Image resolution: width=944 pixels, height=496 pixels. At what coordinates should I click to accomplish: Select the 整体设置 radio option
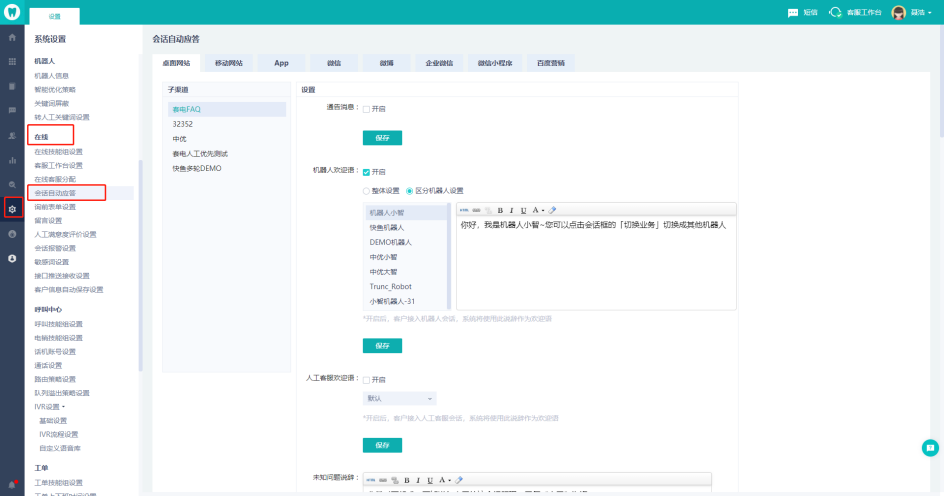[366, 190]
